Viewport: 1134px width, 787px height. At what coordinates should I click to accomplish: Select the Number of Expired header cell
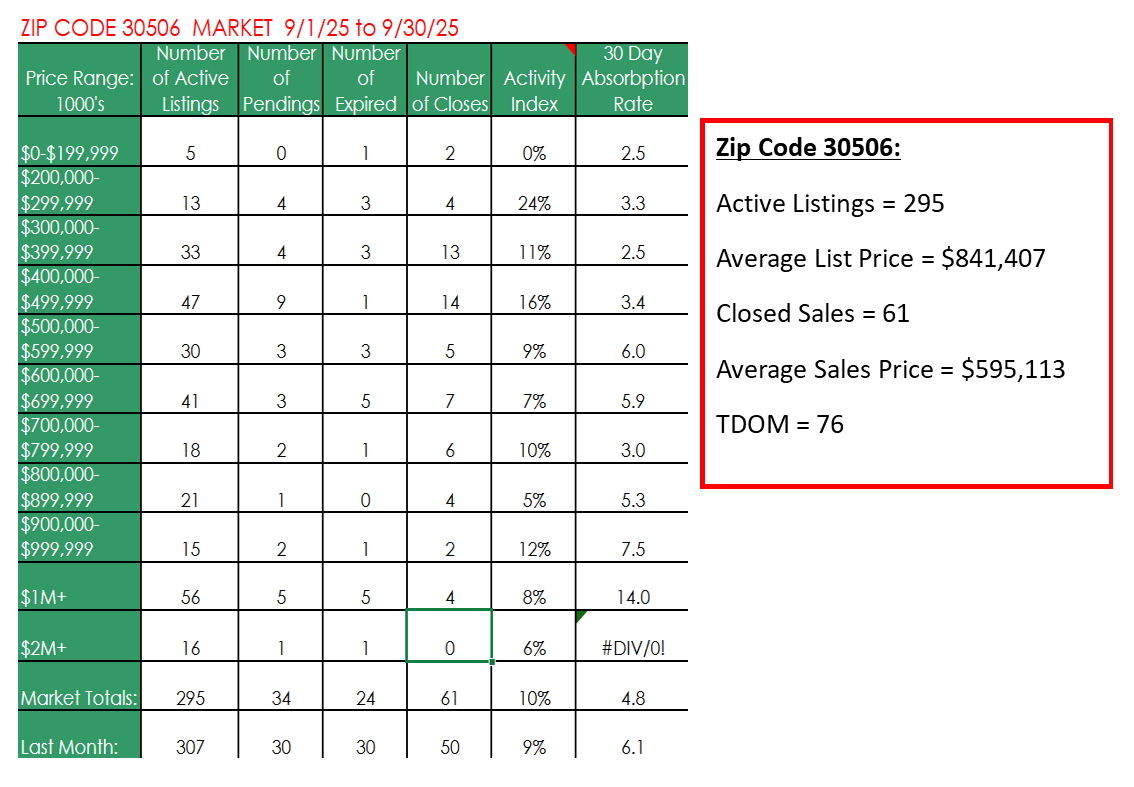coord(366,79)
